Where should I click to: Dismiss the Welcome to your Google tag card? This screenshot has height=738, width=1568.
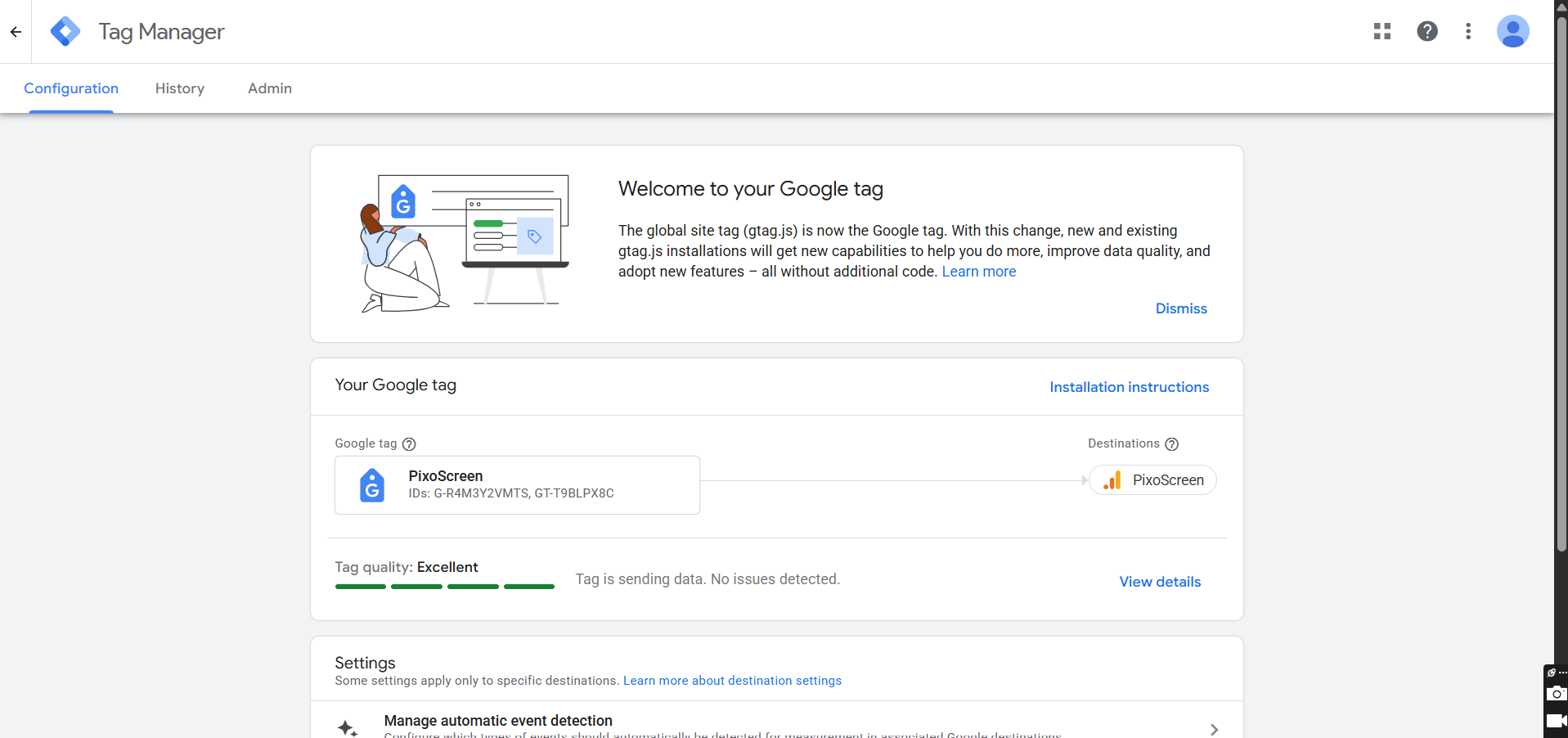(x=1181, y=308)
